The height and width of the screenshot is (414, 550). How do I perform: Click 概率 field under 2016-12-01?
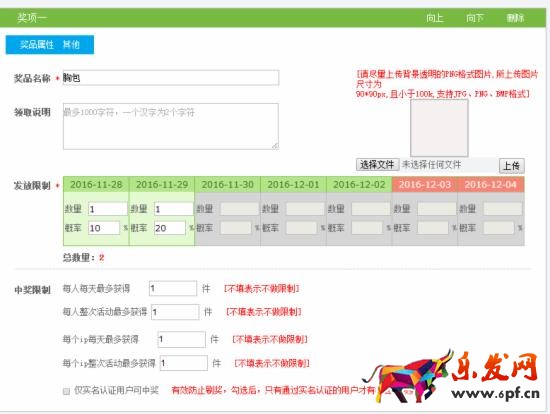point(301,228)
